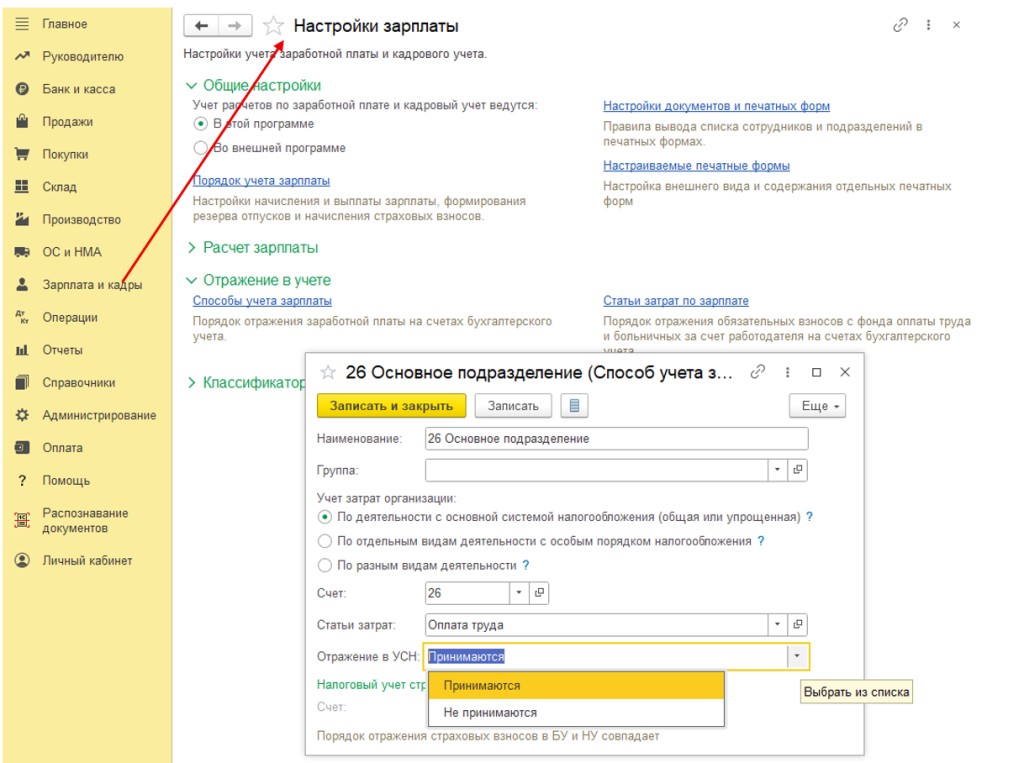Open the Главное section icon

(x=22, y=24)
